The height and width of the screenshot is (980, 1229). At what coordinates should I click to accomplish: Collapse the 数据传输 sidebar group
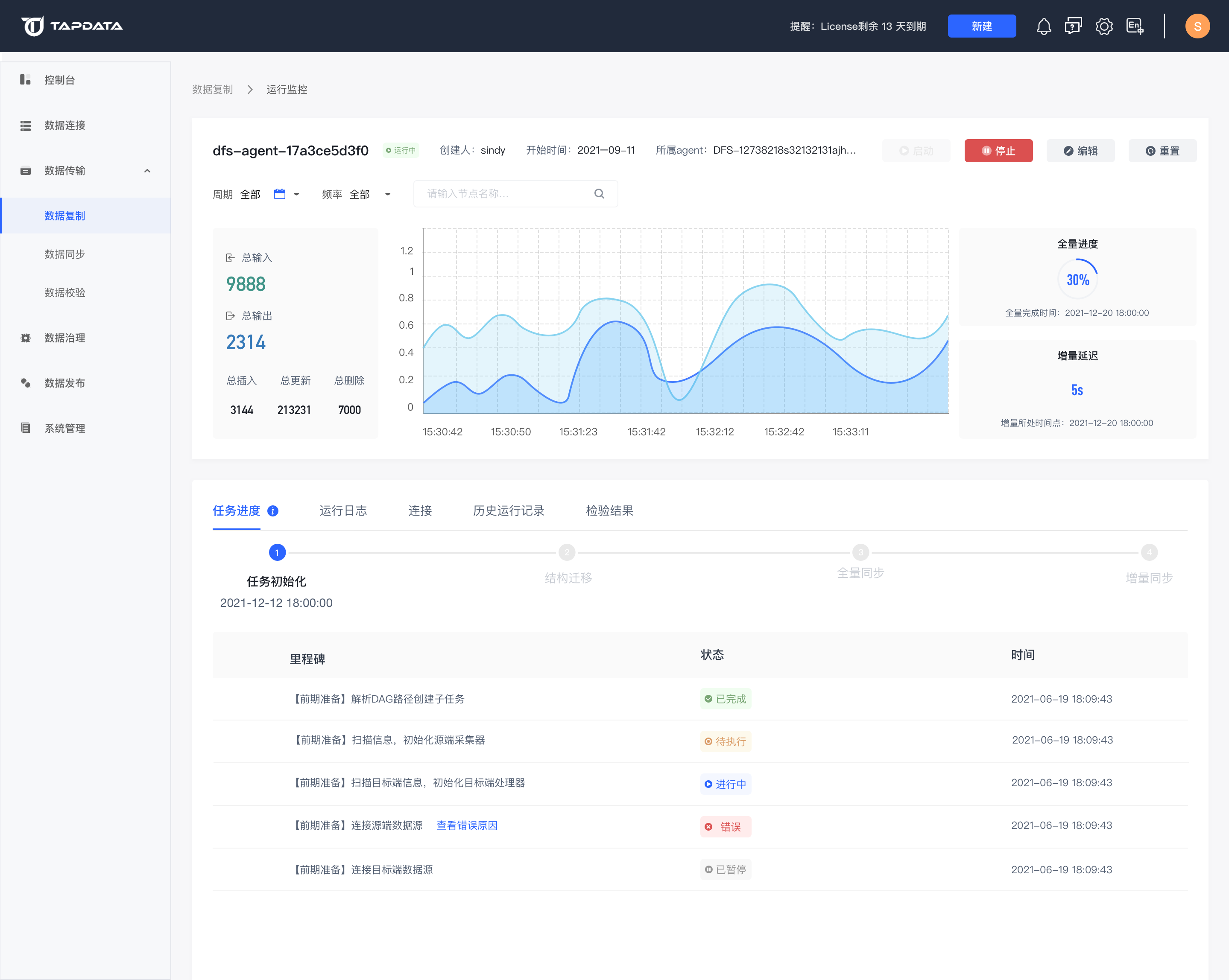(x=148, y=170)
